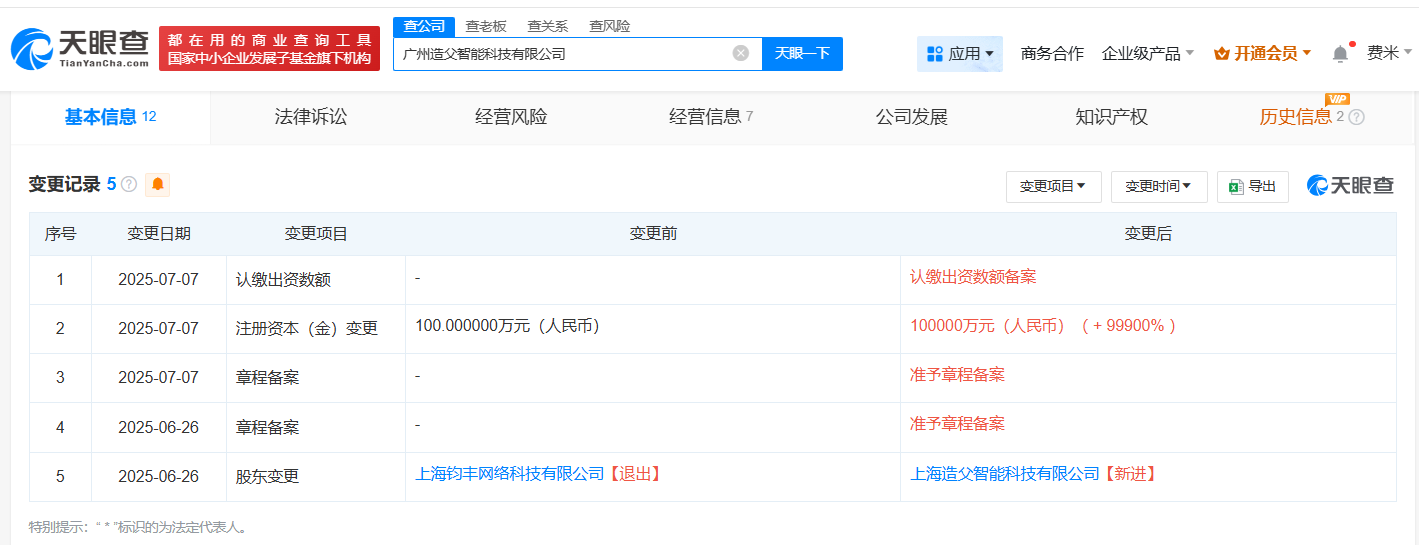Viewport: 1419px width, 545px height.
Task: Click the 100.000000万元 before-change value
Action: click(507, 325)
